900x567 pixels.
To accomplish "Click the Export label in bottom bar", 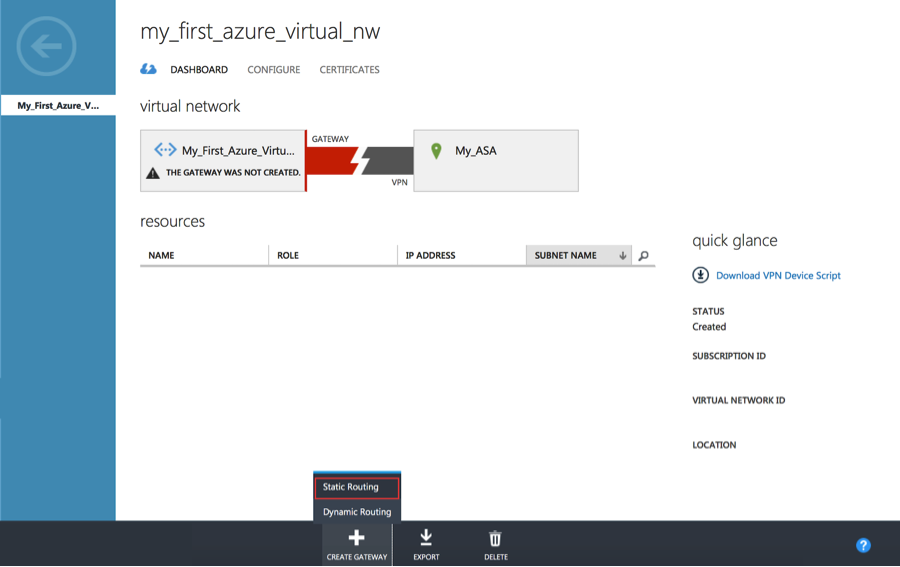I will [x=426, y=557].
